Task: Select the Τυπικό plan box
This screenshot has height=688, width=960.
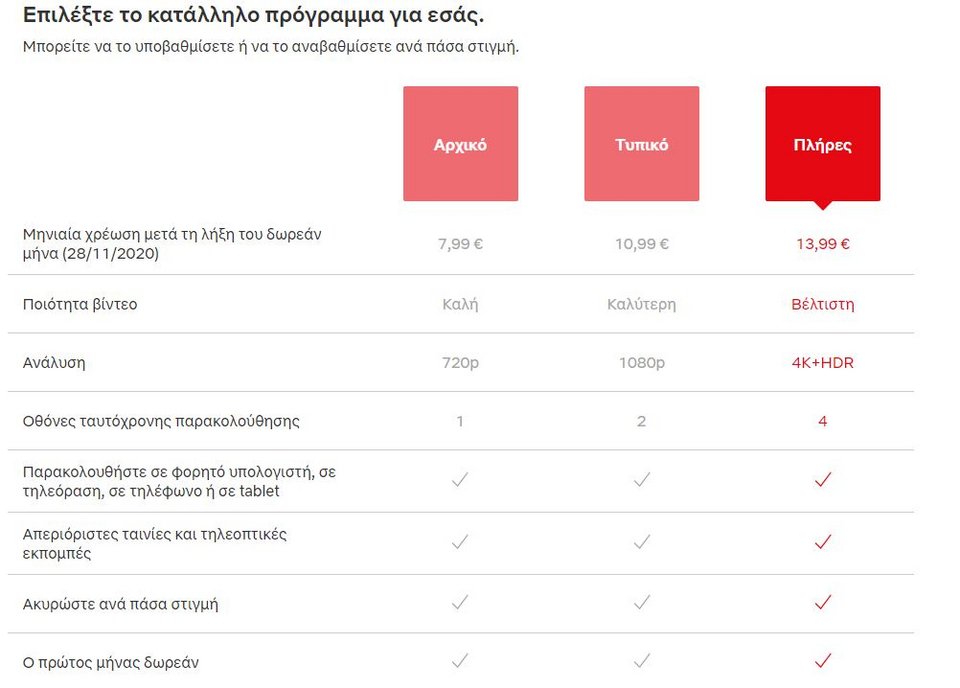Action: 640,143
